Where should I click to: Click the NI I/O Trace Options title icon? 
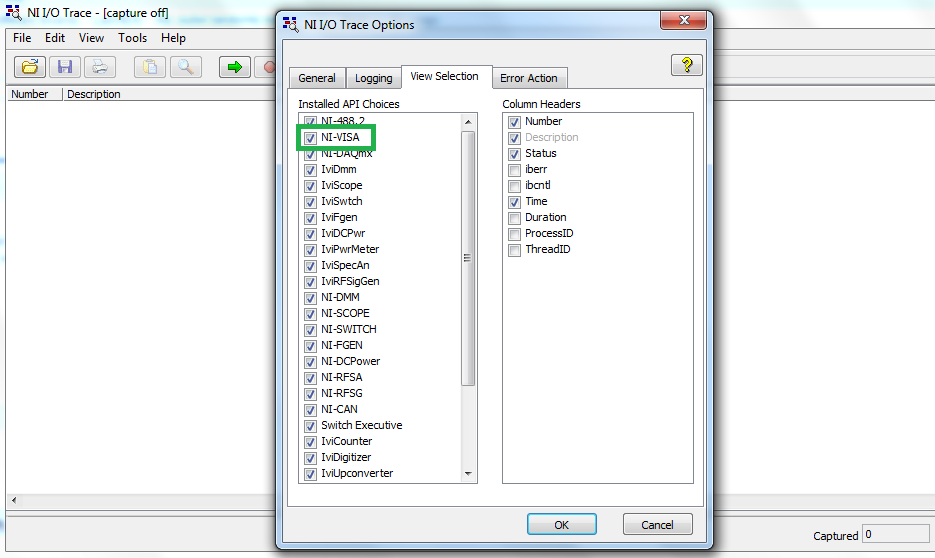coord(290,24)
